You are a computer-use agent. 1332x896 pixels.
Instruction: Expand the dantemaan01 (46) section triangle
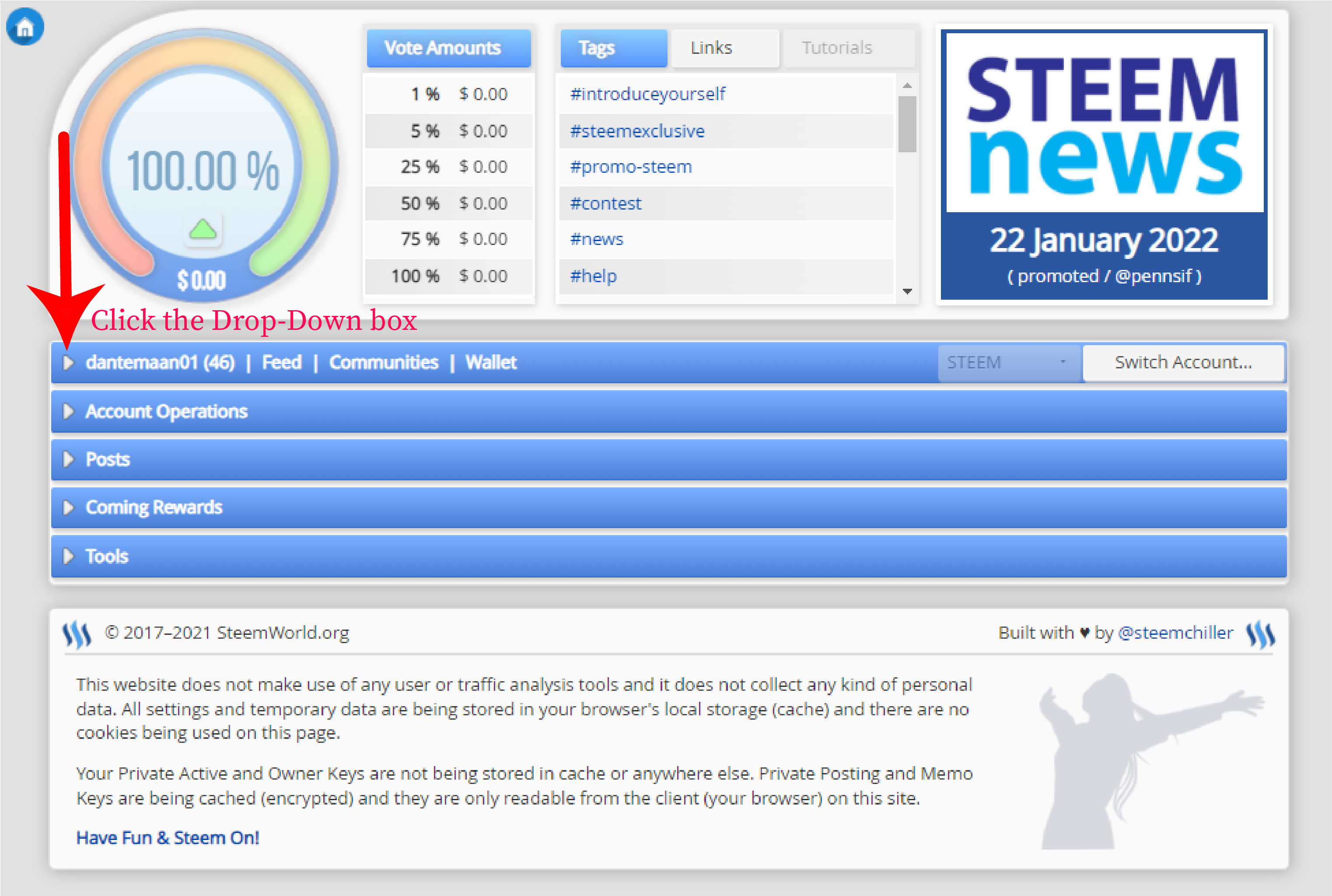click(x=68, y=362)
